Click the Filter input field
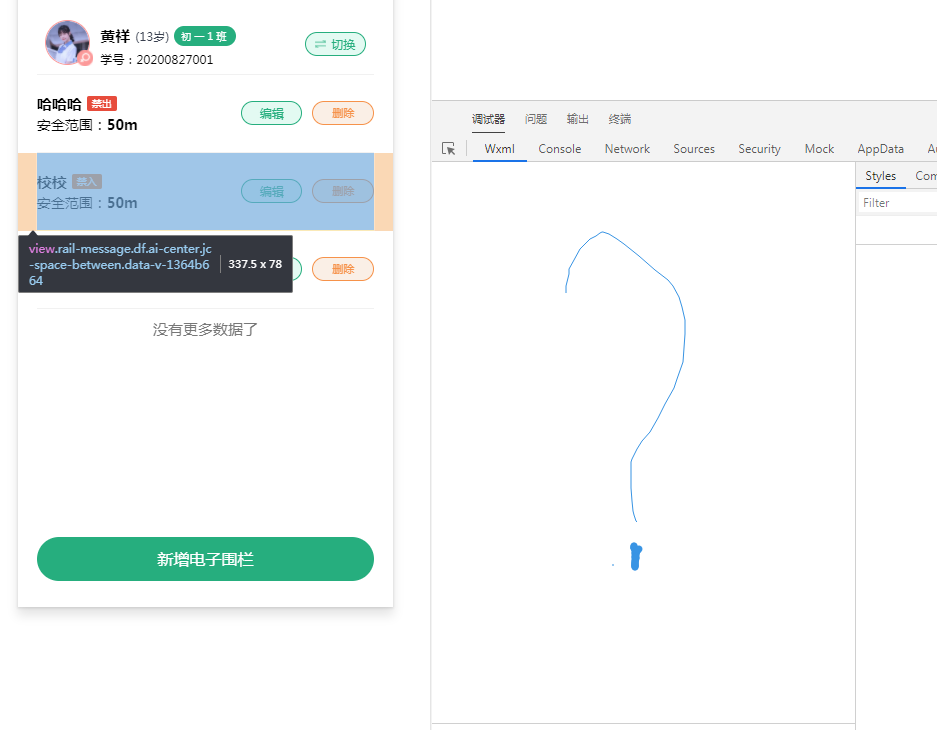This screenshot has width=937, height=730. pos(898,203)
